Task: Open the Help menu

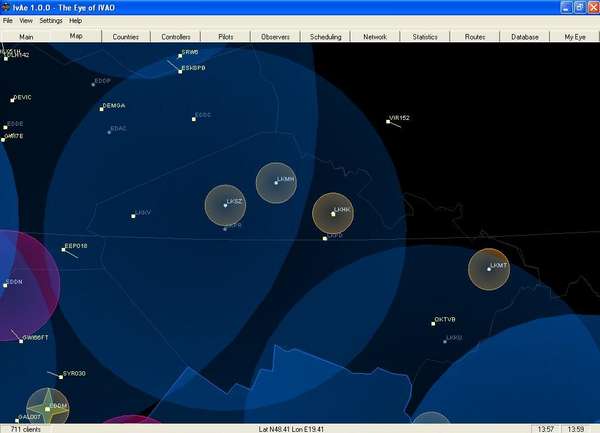Action: point(75,21)
